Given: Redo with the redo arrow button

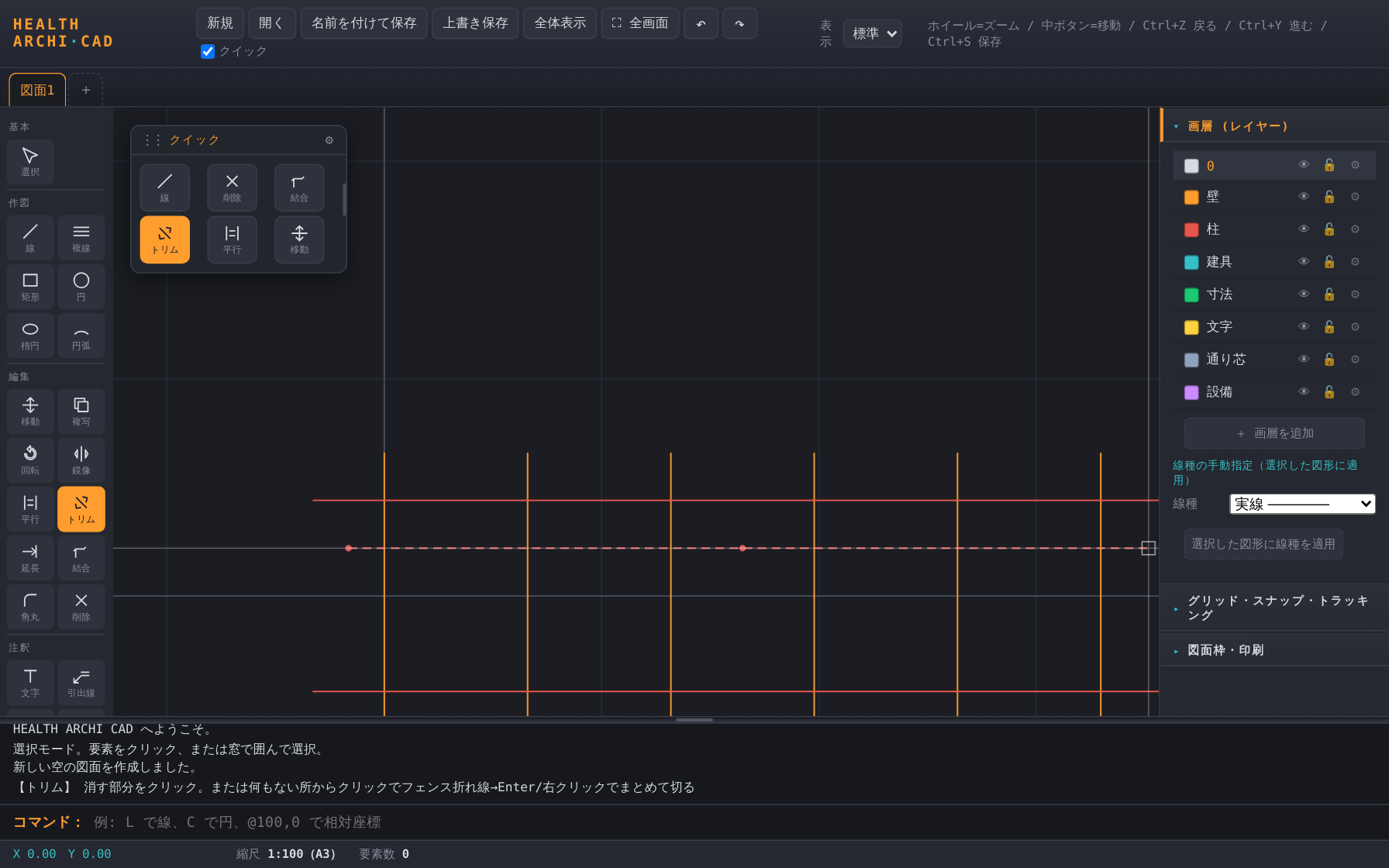Looking at the screenshot, I should pyautogui.click(x=740, y=23).
